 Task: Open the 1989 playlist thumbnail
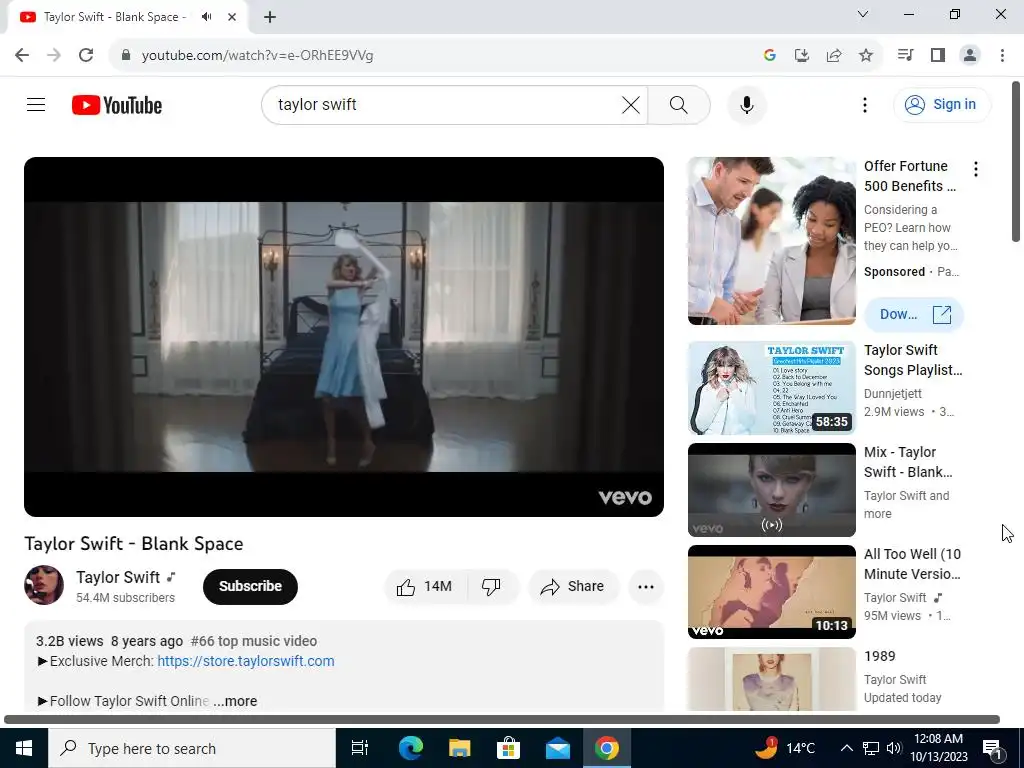click(x=771, y=679)
